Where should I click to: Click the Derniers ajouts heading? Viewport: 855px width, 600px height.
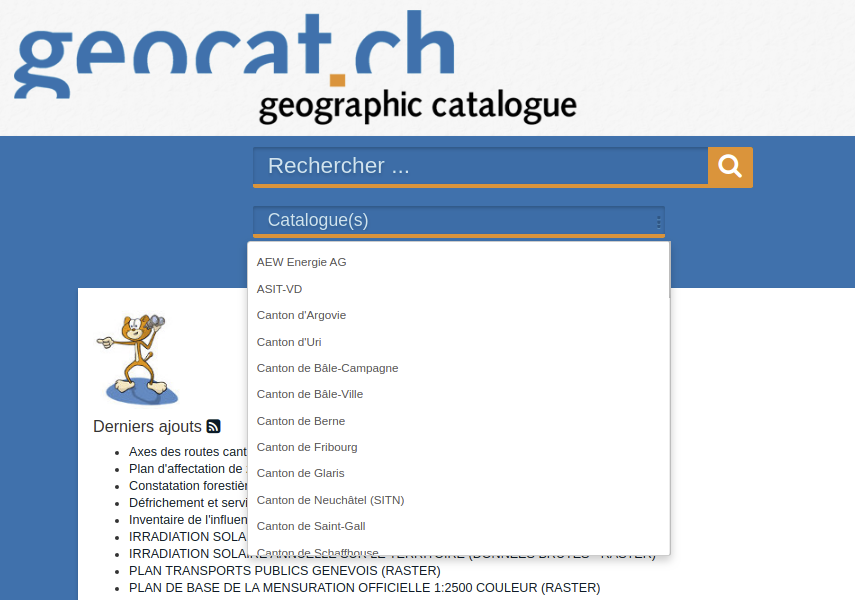[147, 427]
